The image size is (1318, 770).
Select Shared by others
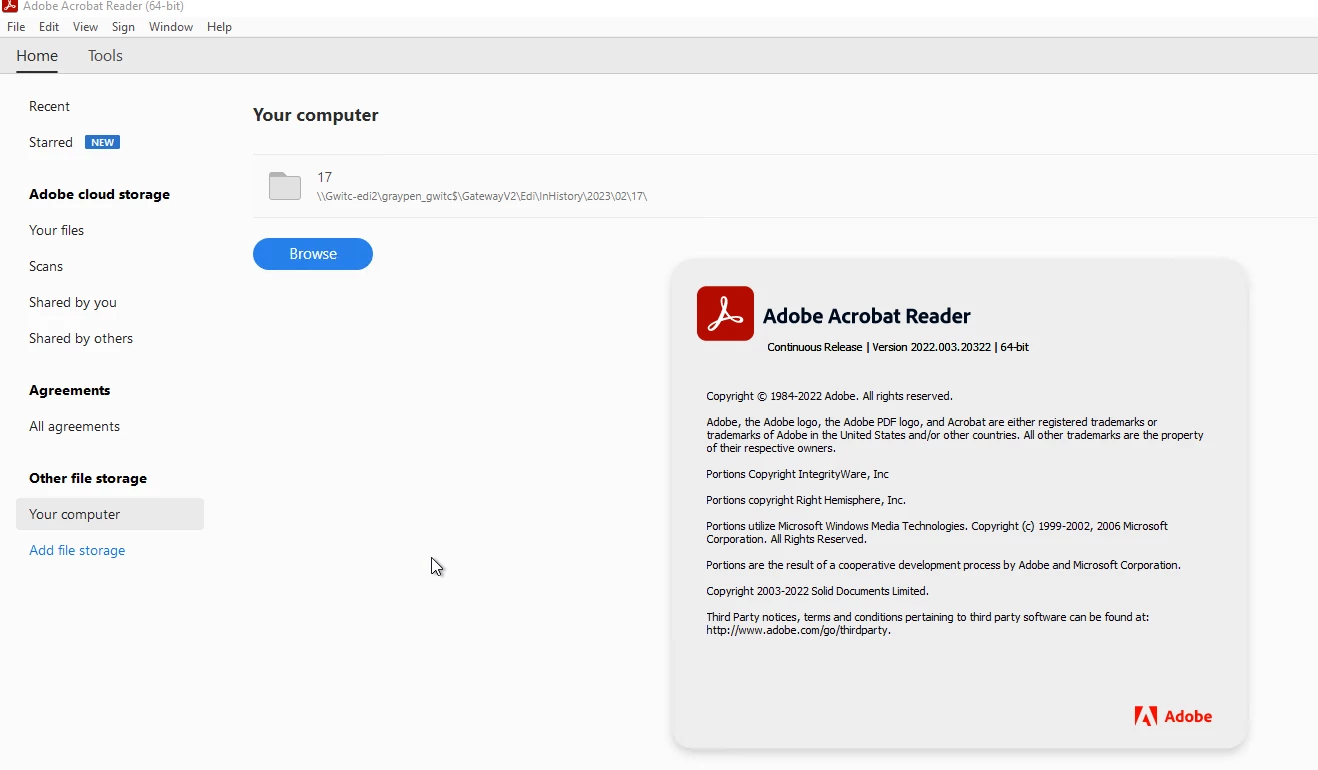point(81,338)
